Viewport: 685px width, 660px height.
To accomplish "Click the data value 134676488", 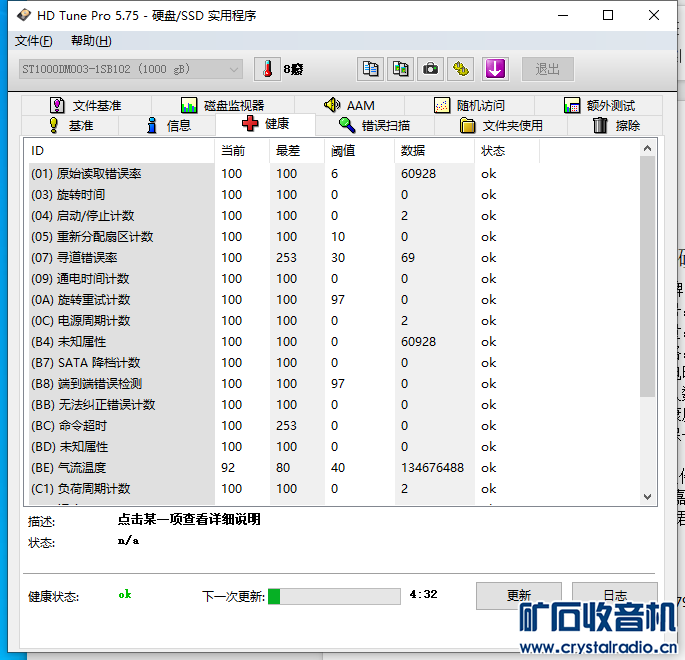I will tap(432, 468).
